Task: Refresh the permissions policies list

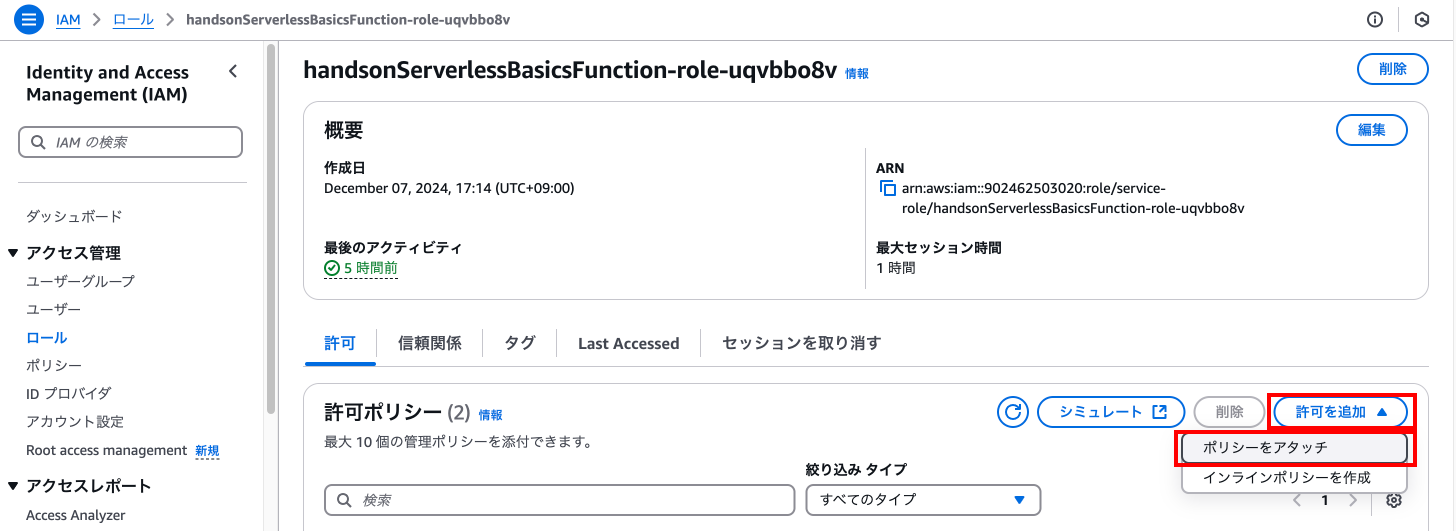Action: (x=1013, y=412)
